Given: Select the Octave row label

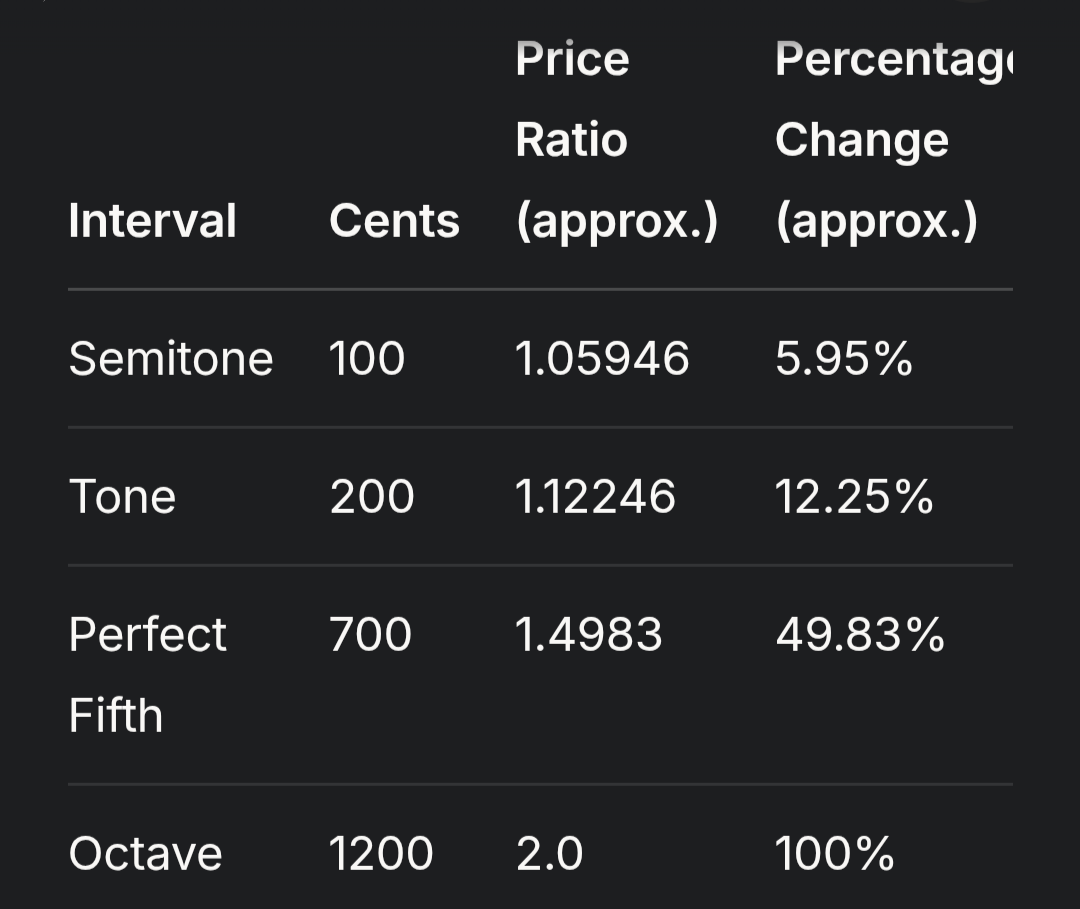Looking at the screenshot, I should point(145,854).
